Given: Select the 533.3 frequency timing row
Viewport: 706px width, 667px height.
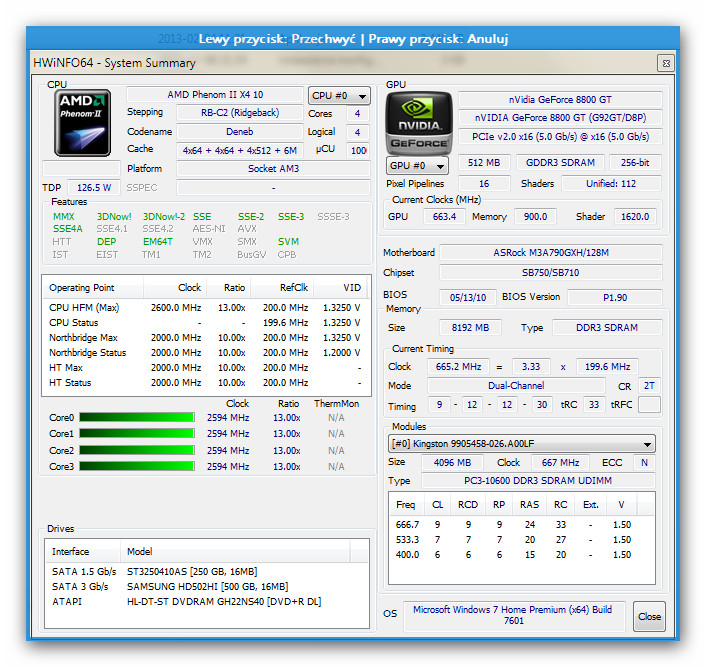Looking at the screenshot, I should 521,540.
